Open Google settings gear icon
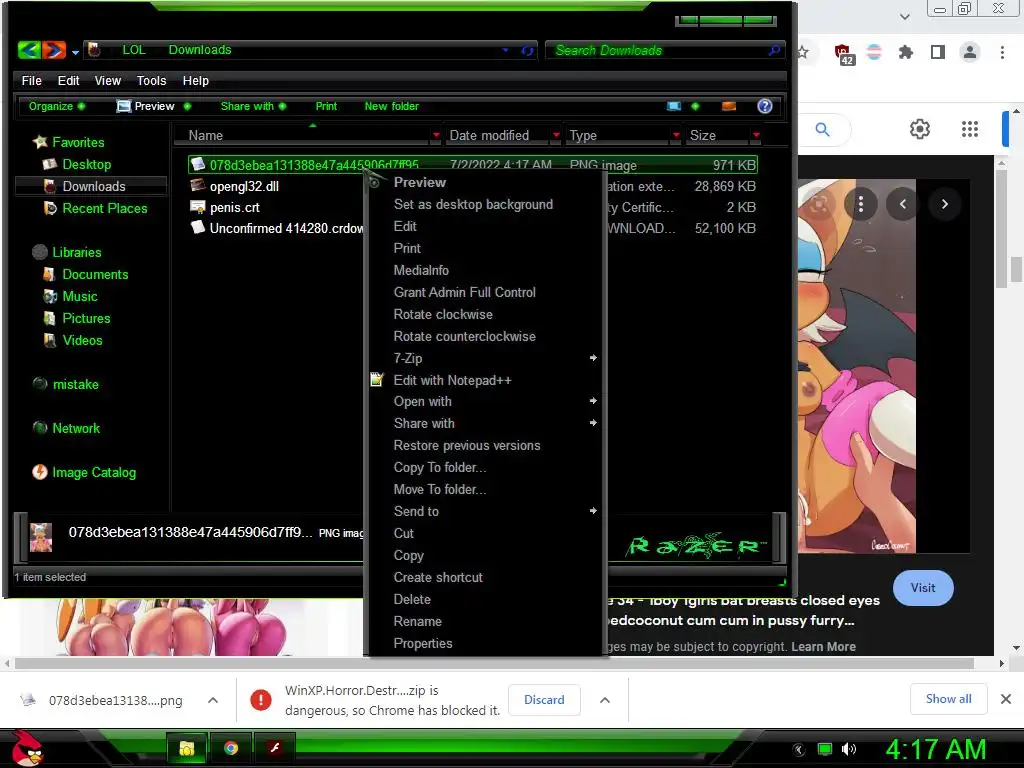1024x768 pixels. pos(920,129)
